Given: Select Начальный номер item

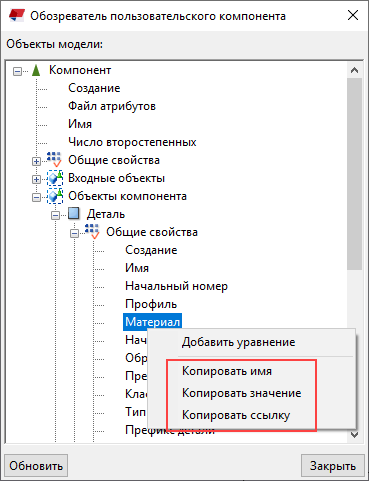Looking at the screenshot, I should [x=177, y=286].
